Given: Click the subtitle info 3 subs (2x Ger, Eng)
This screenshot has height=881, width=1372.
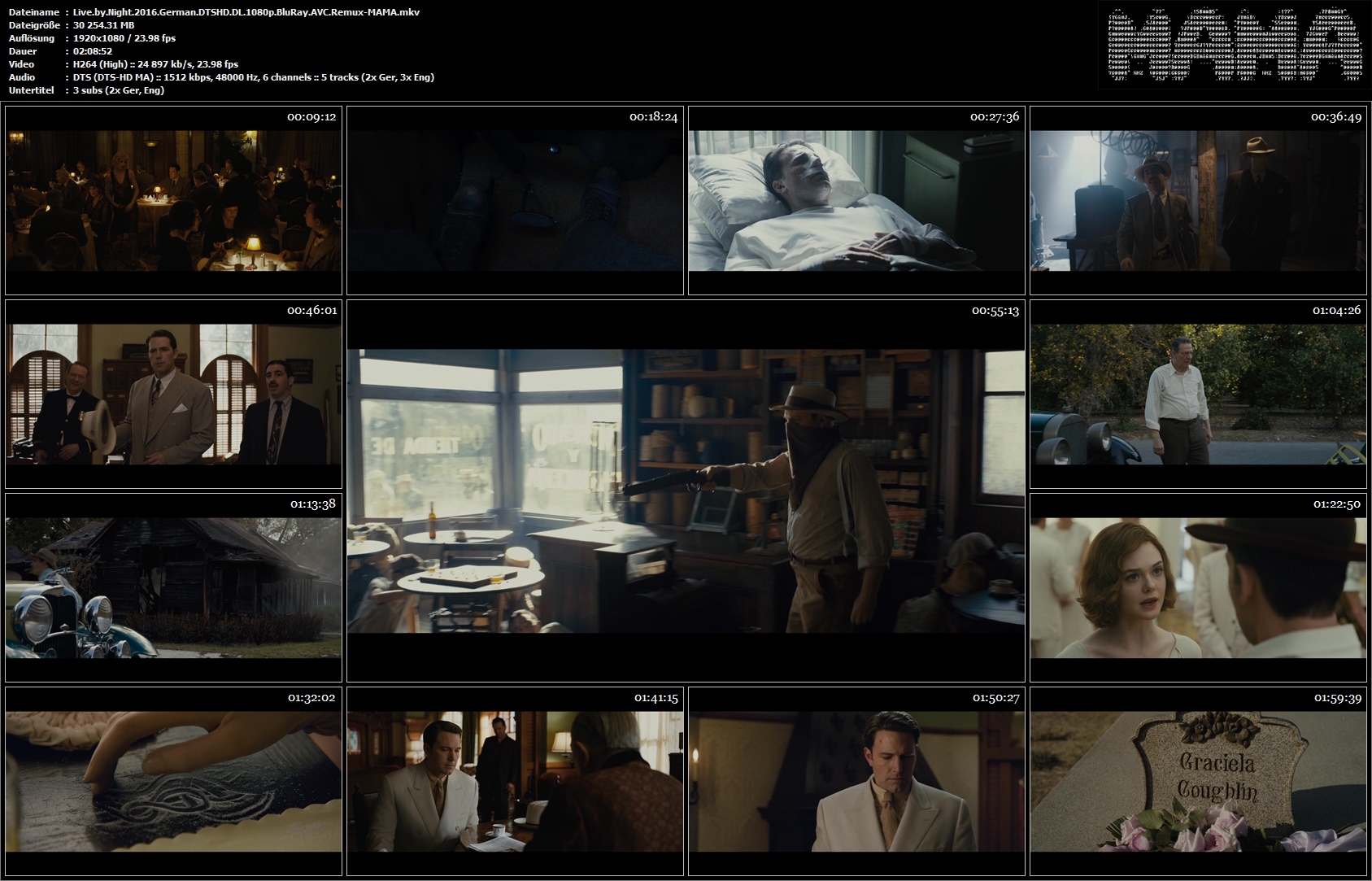Looking at the screenshot, I should [119, 90].
